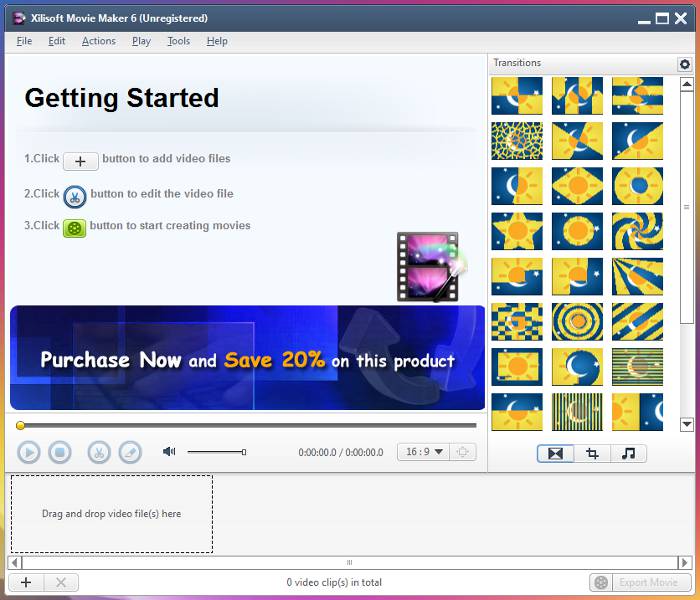The width and height of the screenshot is (700, 600).
Task: Click the effects edit icon beside scissors
Action: [130, 452]
